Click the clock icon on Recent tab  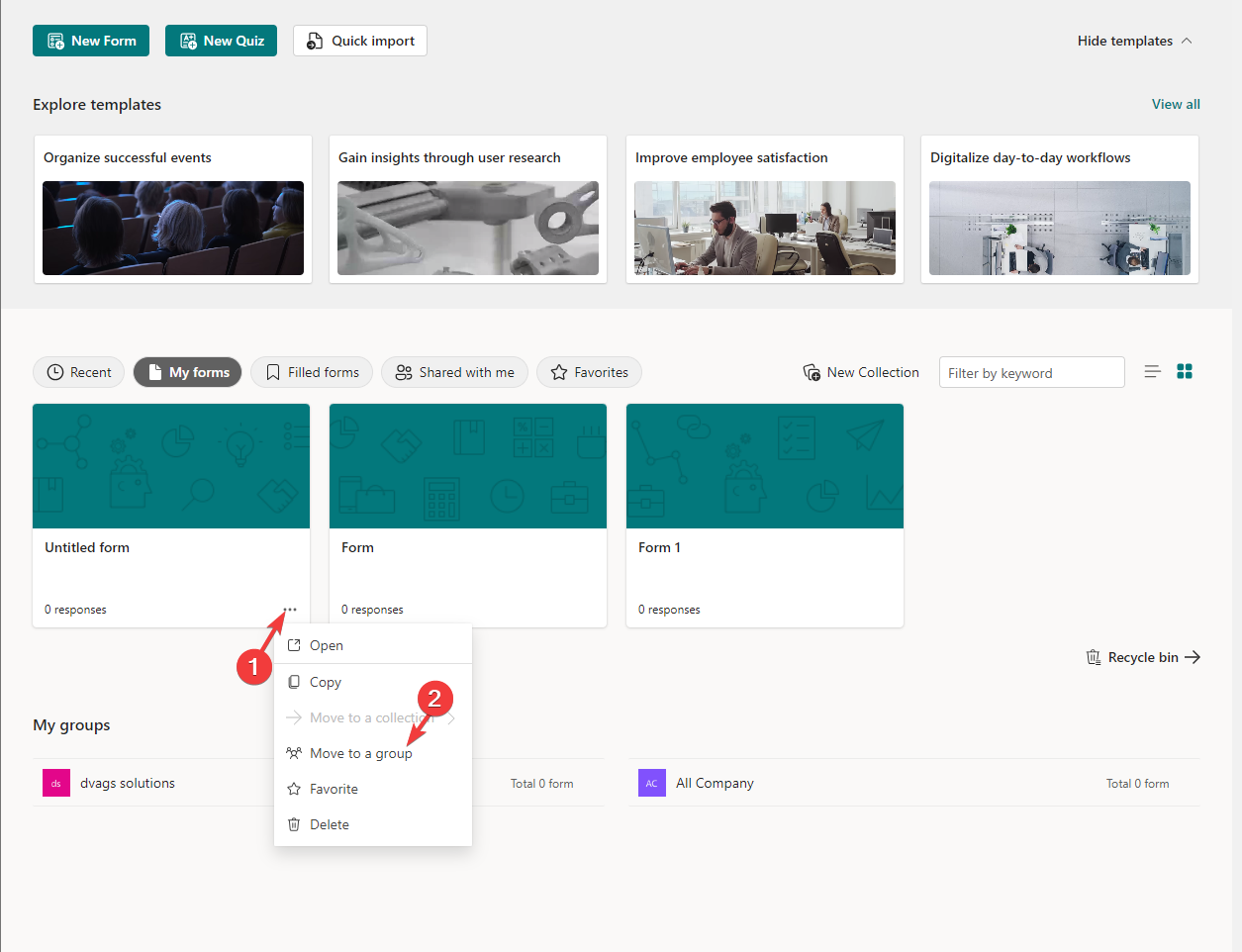click(x=55, y=372)
